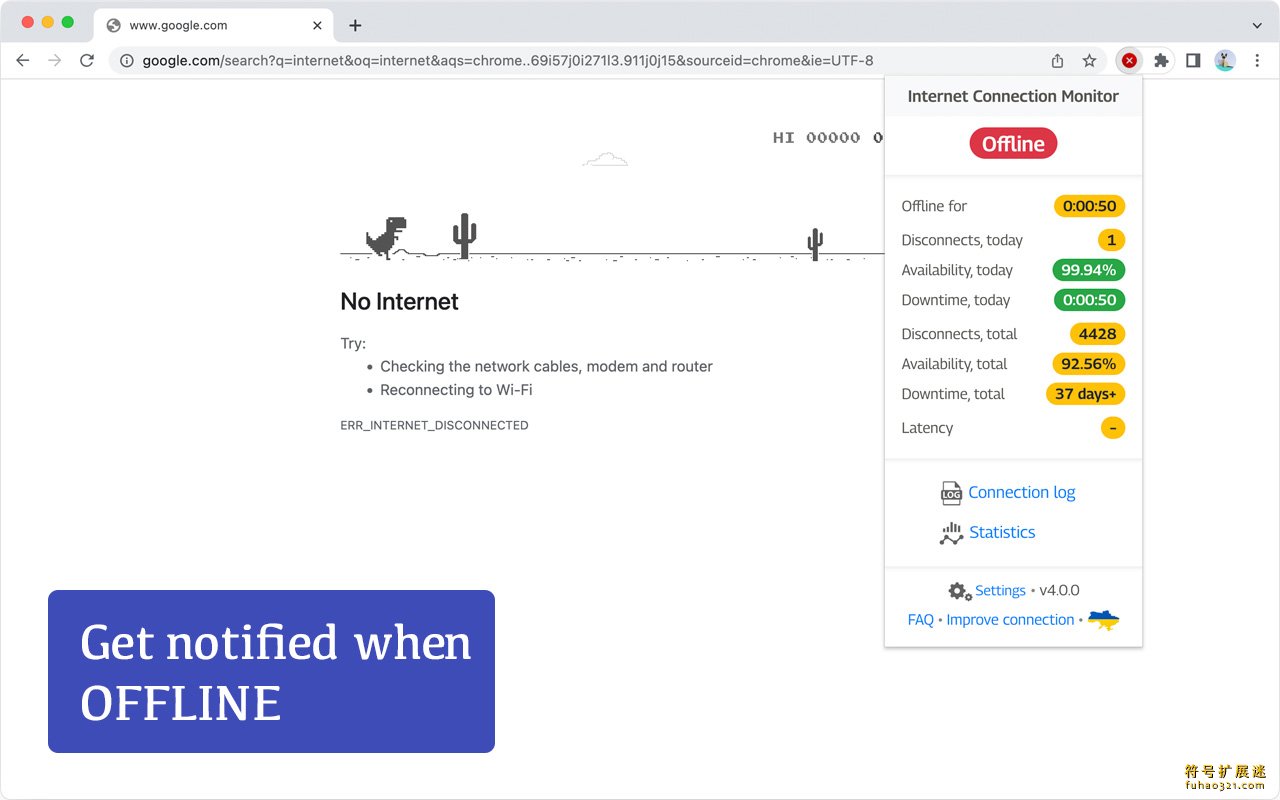Click the browser forward arrow
The width and height of the screenshot is (1280, 800).
(x=55, y=61)
